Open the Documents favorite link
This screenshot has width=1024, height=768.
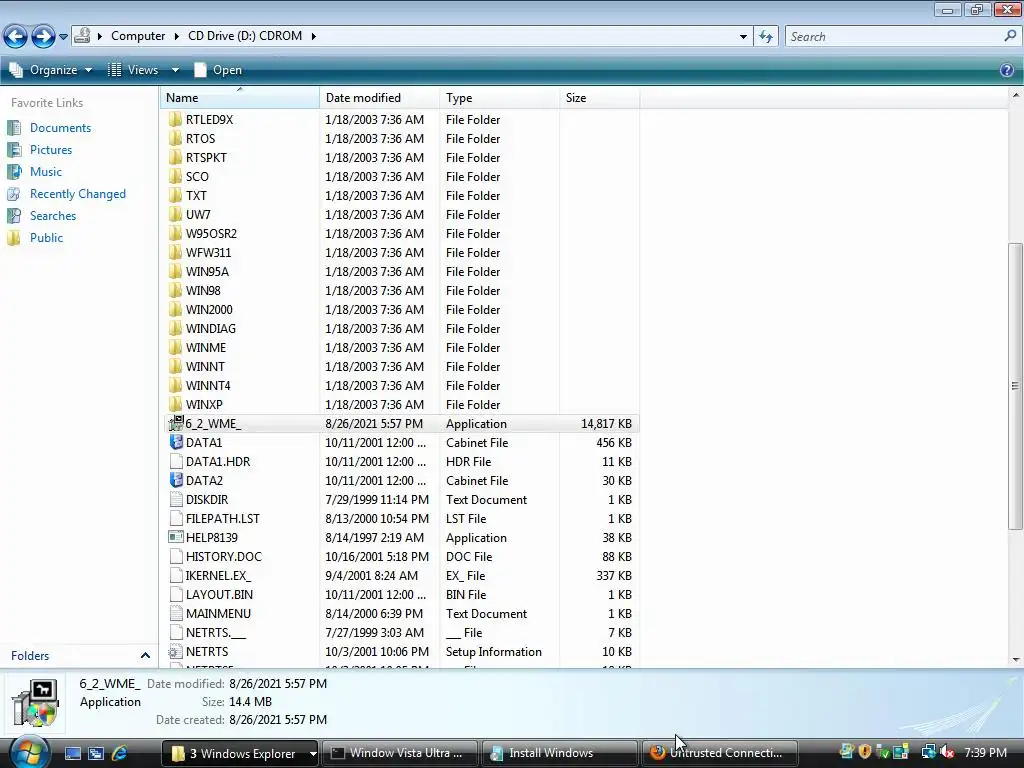(60, 128)
